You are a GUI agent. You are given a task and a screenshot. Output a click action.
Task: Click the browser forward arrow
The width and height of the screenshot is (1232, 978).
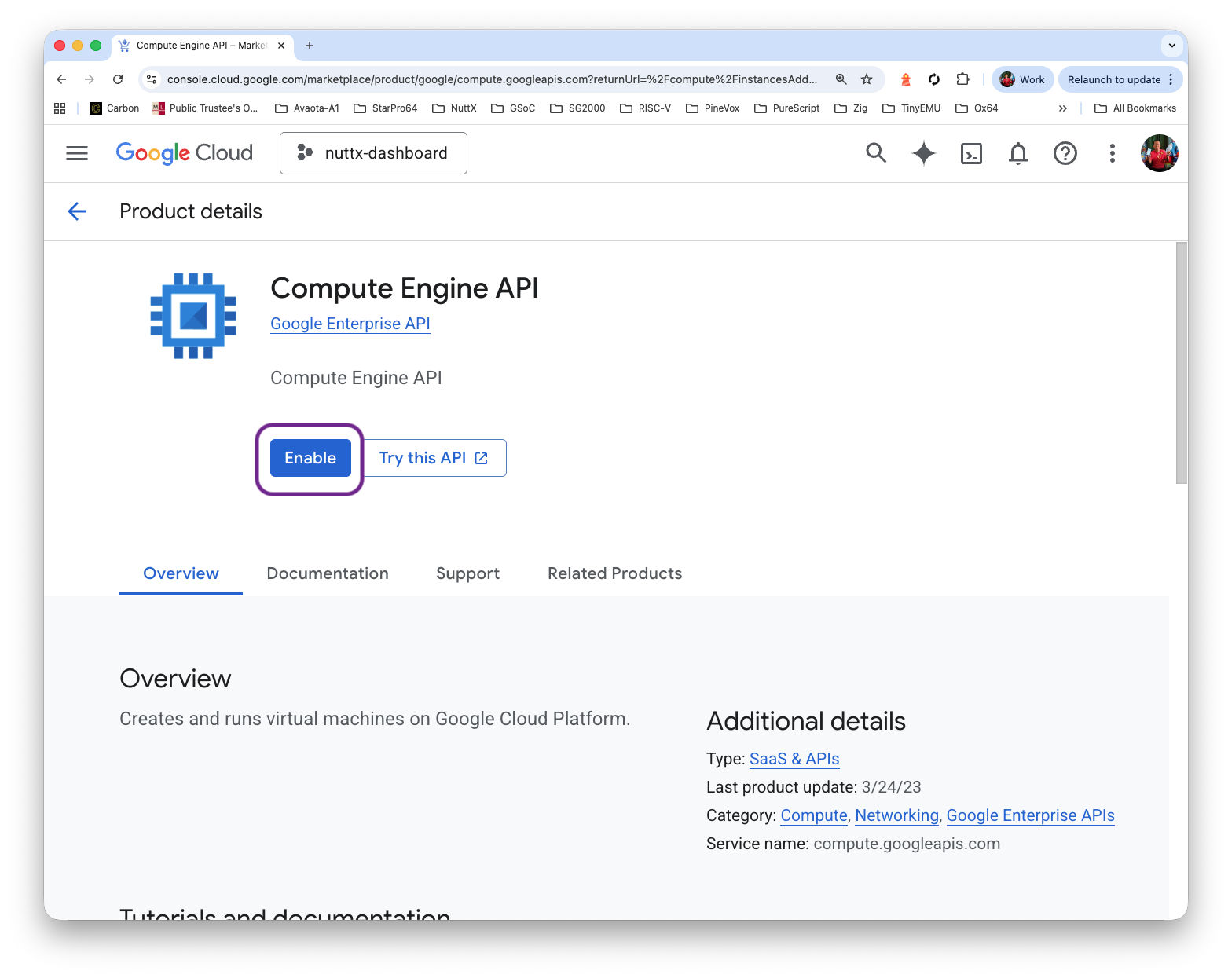90,79
